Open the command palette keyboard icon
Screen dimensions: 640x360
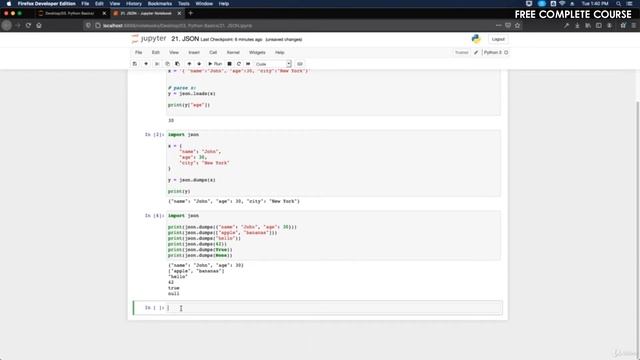point(300,64)
